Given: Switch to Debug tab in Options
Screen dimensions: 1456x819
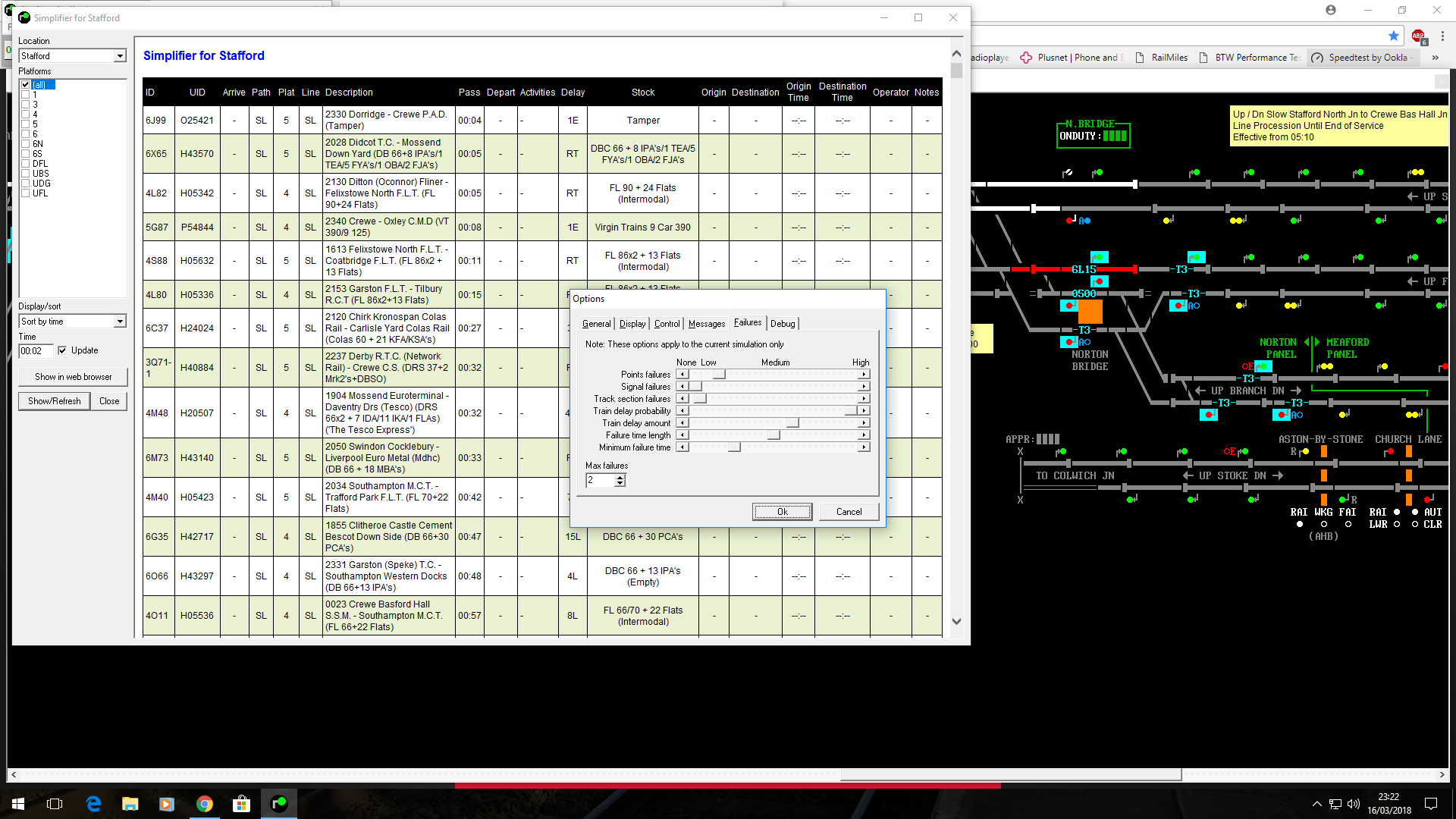Looking at the screenshot, I should (783, 324).
